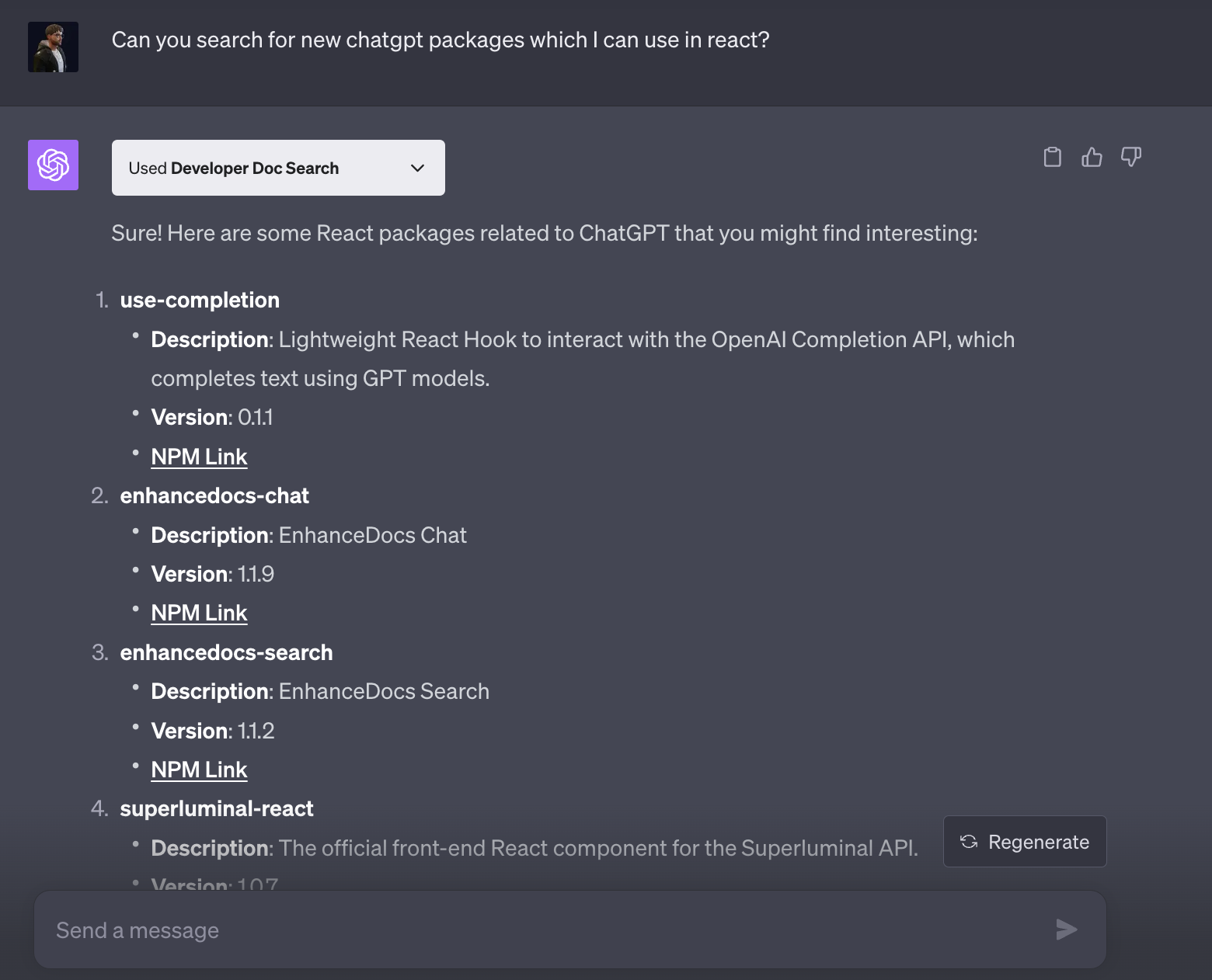Click the enhancedocs-search package name
Viewport: 1212px width, 980px height.
pos(226,652)
